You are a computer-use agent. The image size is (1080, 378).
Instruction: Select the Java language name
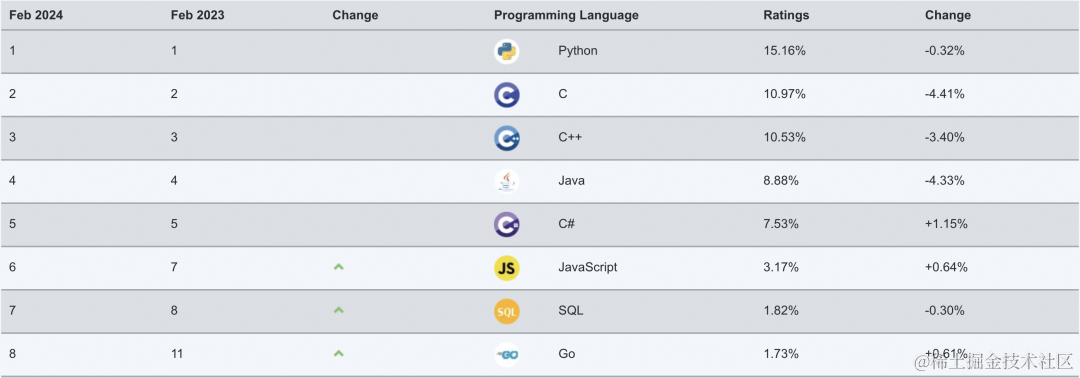pos(571,180)
